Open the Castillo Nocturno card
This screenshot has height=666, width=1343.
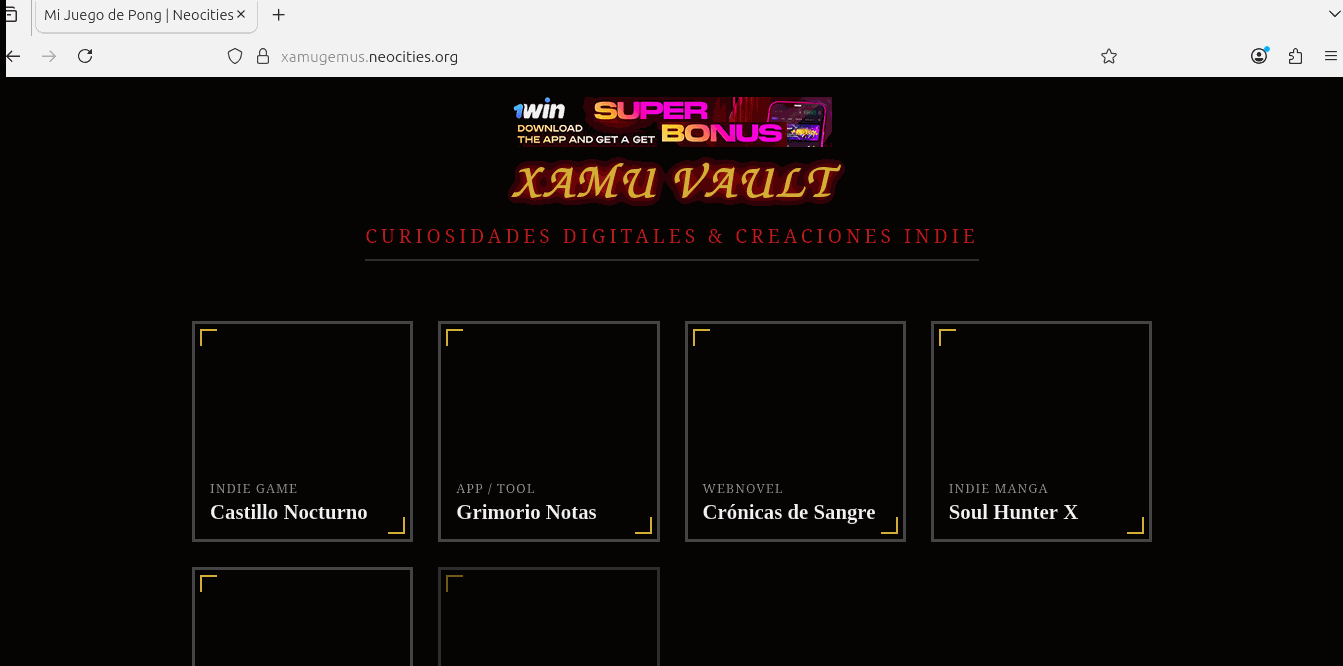point(302,431)
